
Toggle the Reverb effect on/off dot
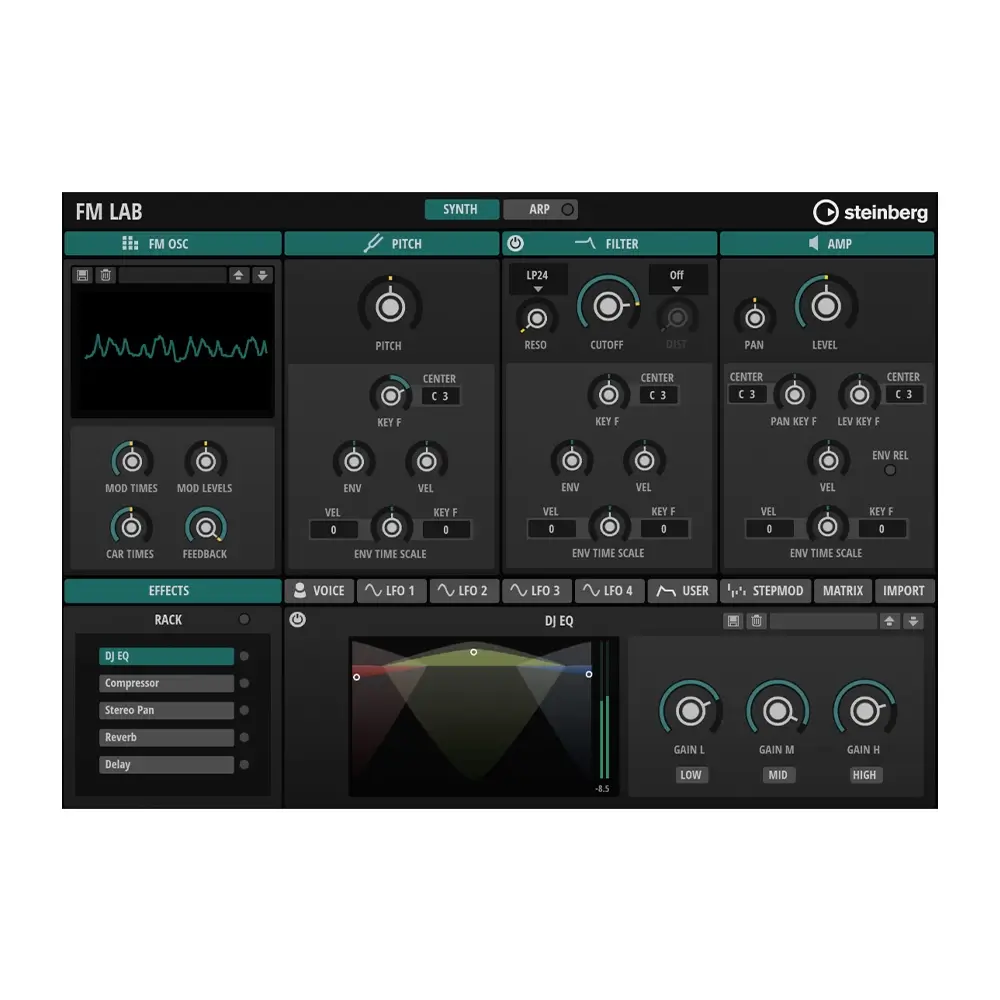coord(244,737)
